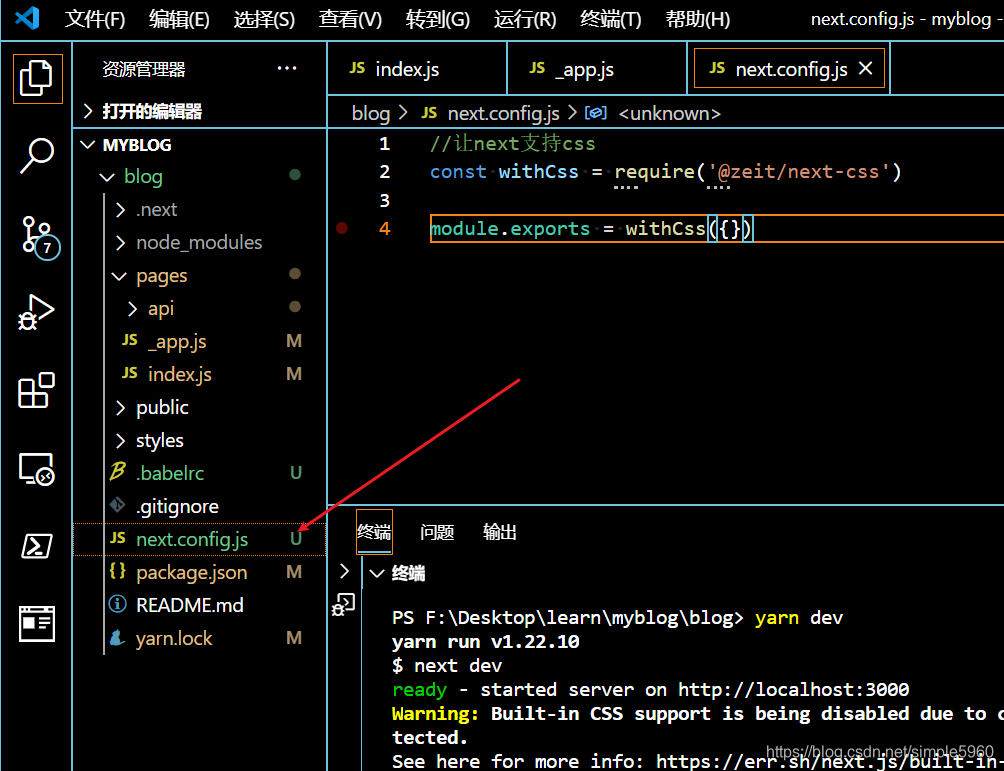Open the bottom layout icon in activity bar
The width and height of the screenshot is (1004, 771).
pos(36,624)
